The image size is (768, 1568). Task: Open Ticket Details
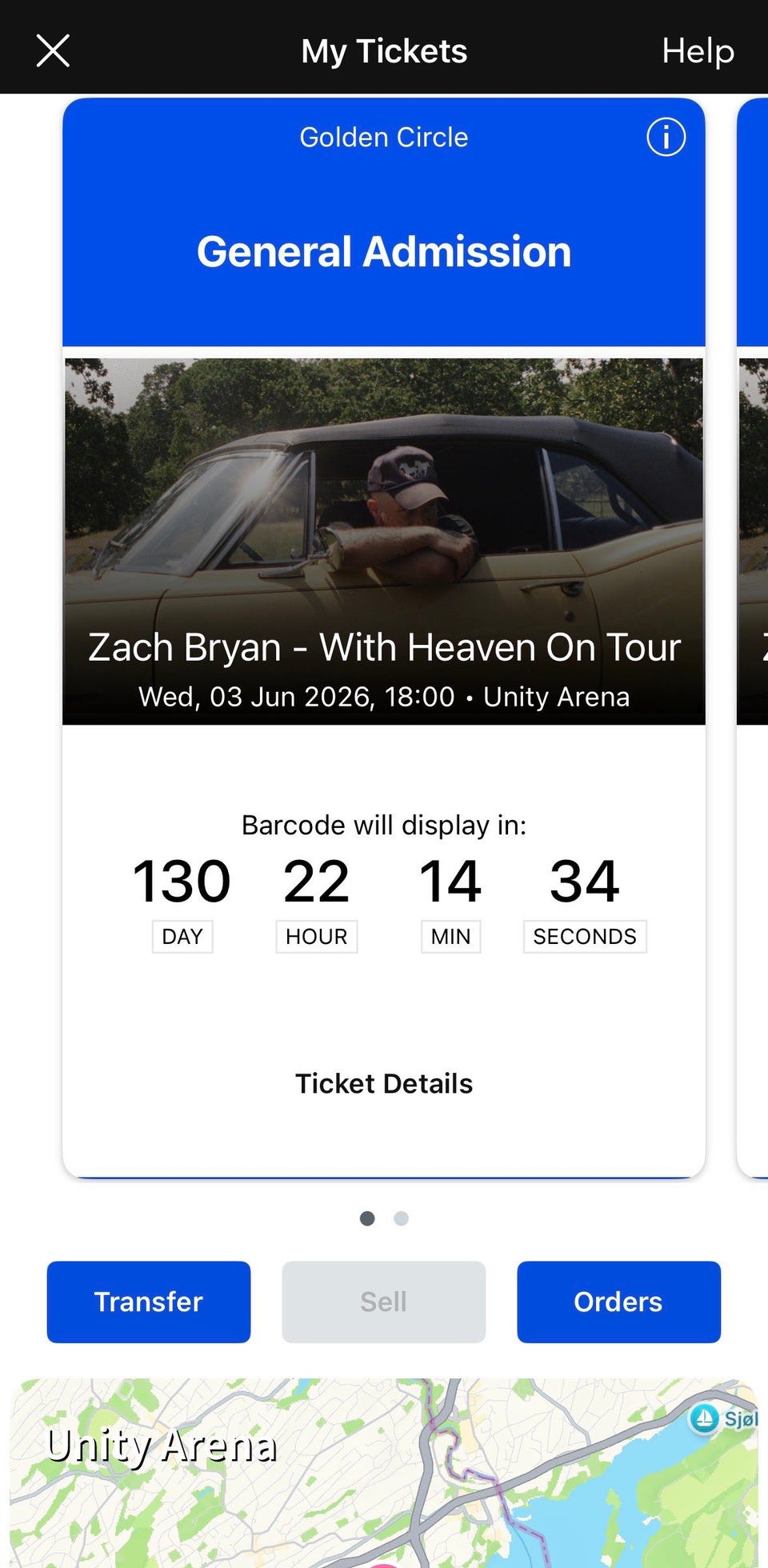pos(384,1083)
